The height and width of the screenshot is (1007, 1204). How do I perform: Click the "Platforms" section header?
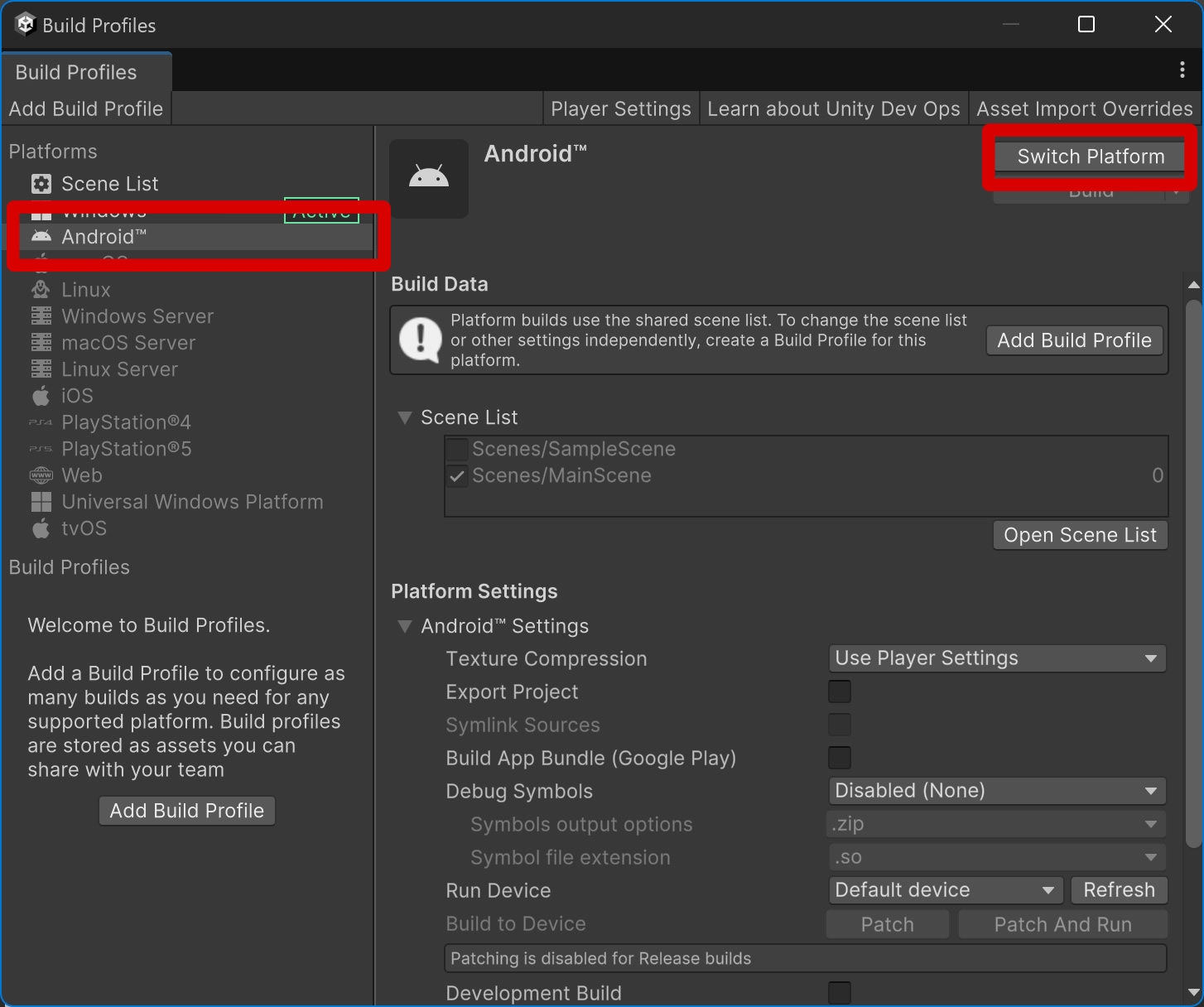click(53, 152)
